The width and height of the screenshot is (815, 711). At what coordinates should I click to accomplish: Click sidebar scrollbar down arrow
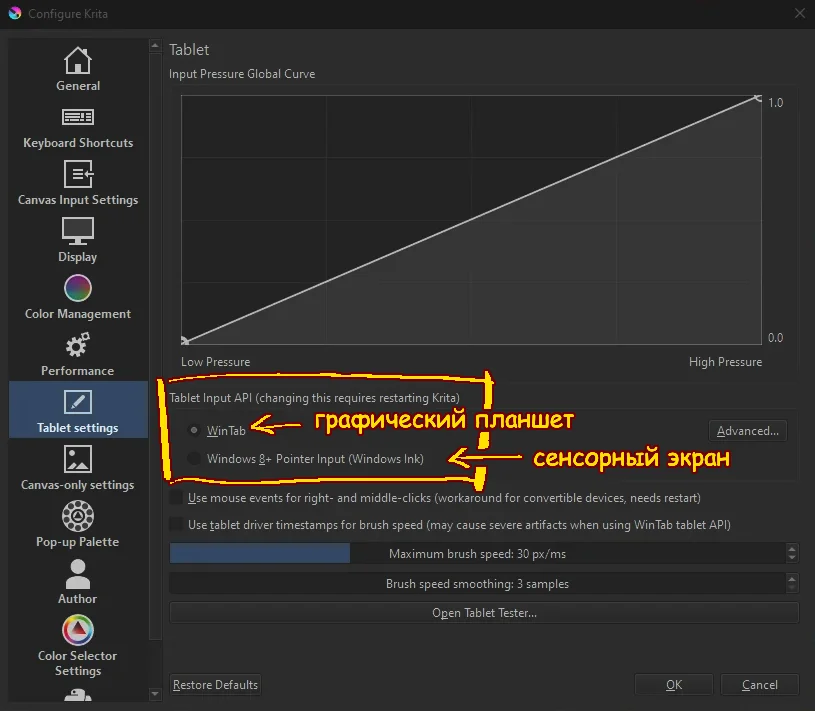tap(155, 693)
